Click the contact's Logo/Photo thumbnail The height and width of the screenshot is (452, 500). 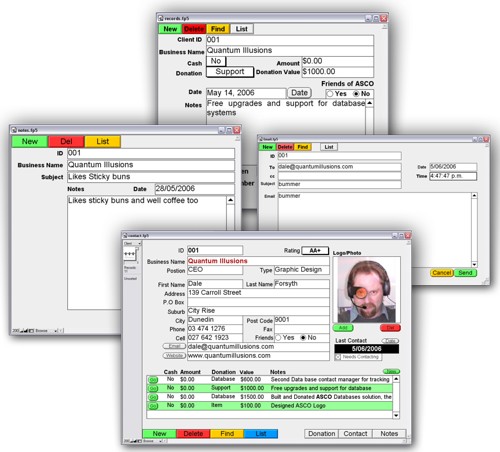pyautogui.click(x=367, y=290)
